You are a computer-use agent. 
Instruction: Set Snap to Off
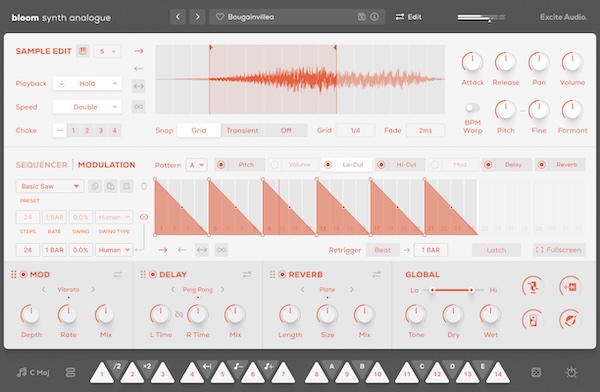286,131
